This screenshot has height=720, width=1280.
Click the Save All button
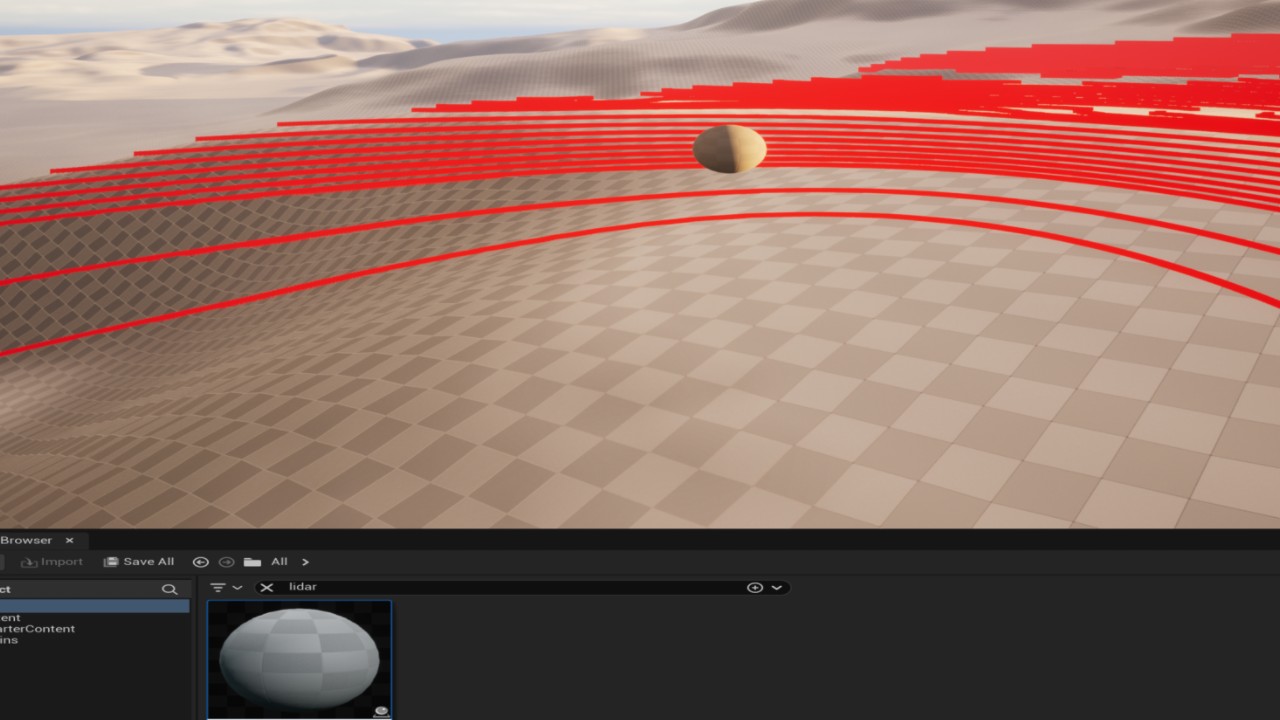139,562
